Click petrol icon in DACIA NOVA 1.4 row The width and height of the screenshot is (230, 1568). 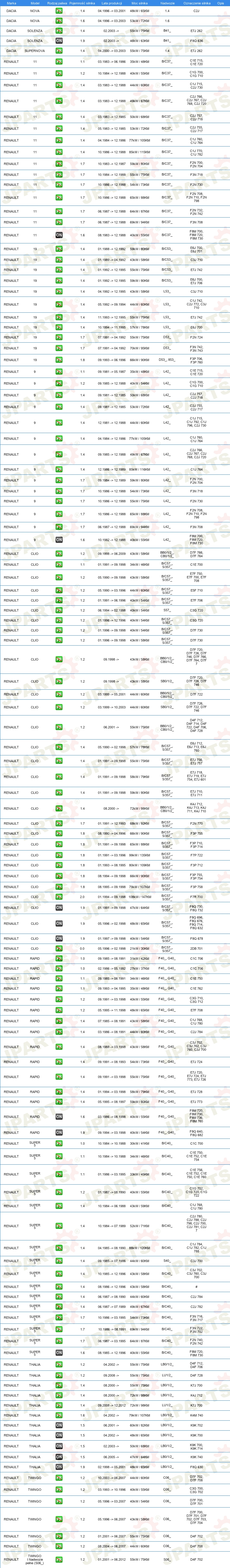59,11
